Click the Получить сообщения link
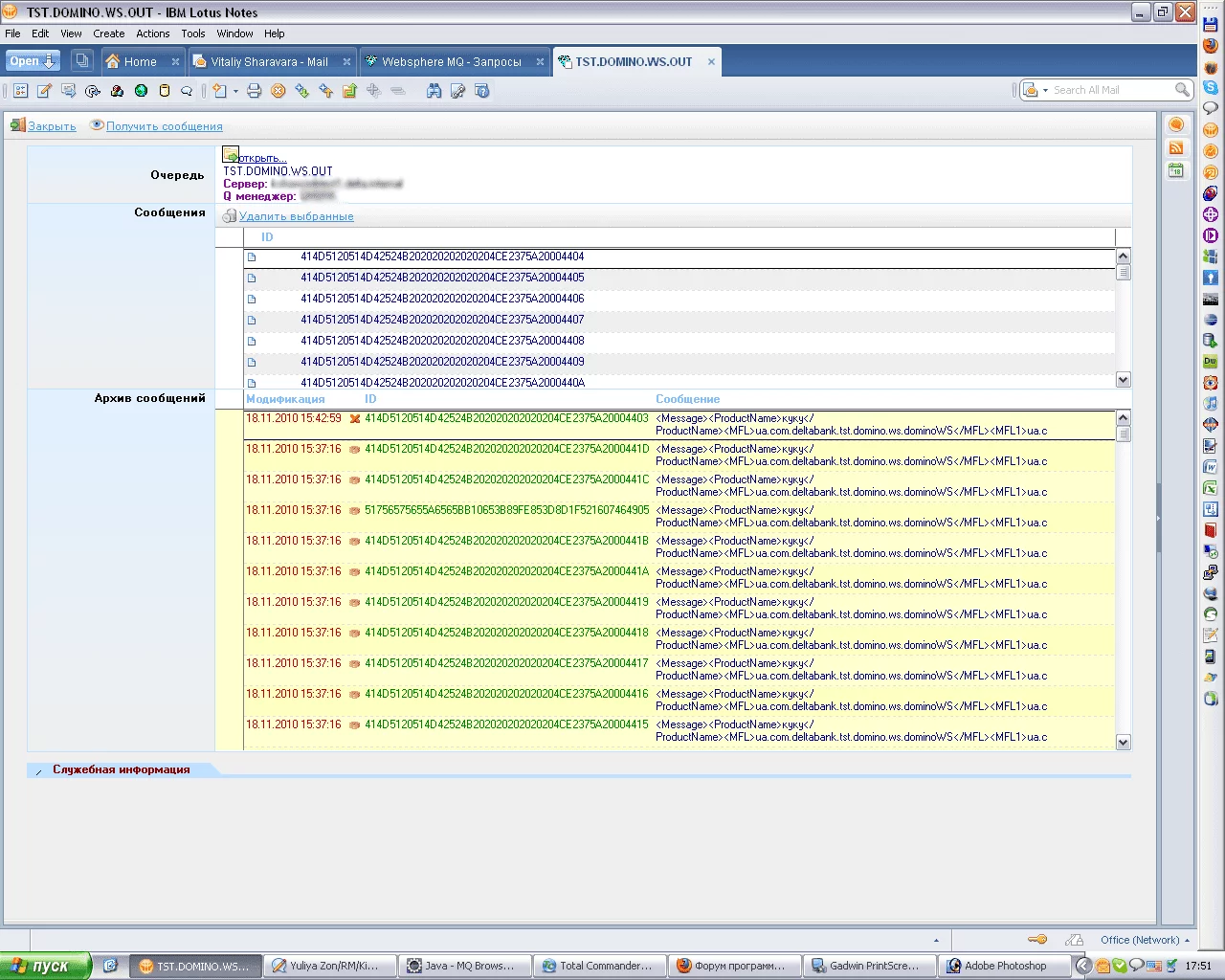This screenshot has width=1225, height=980. [x=164, y=126]
